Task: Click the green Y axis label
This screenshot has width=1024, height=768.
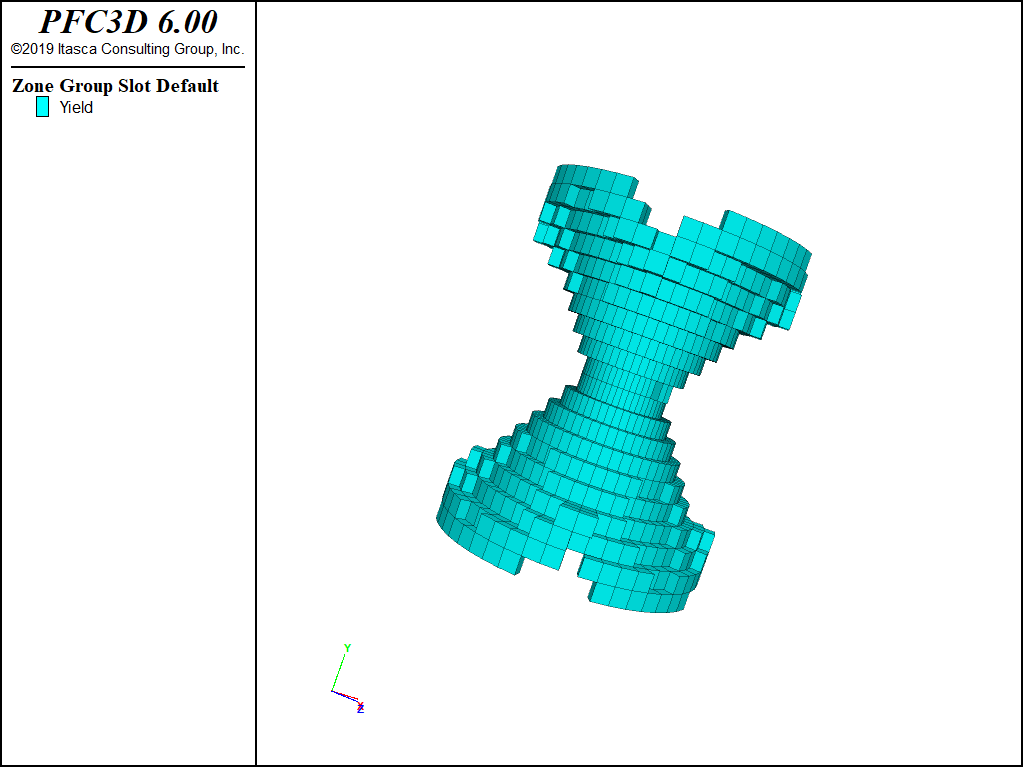Action: coord(347,648)
